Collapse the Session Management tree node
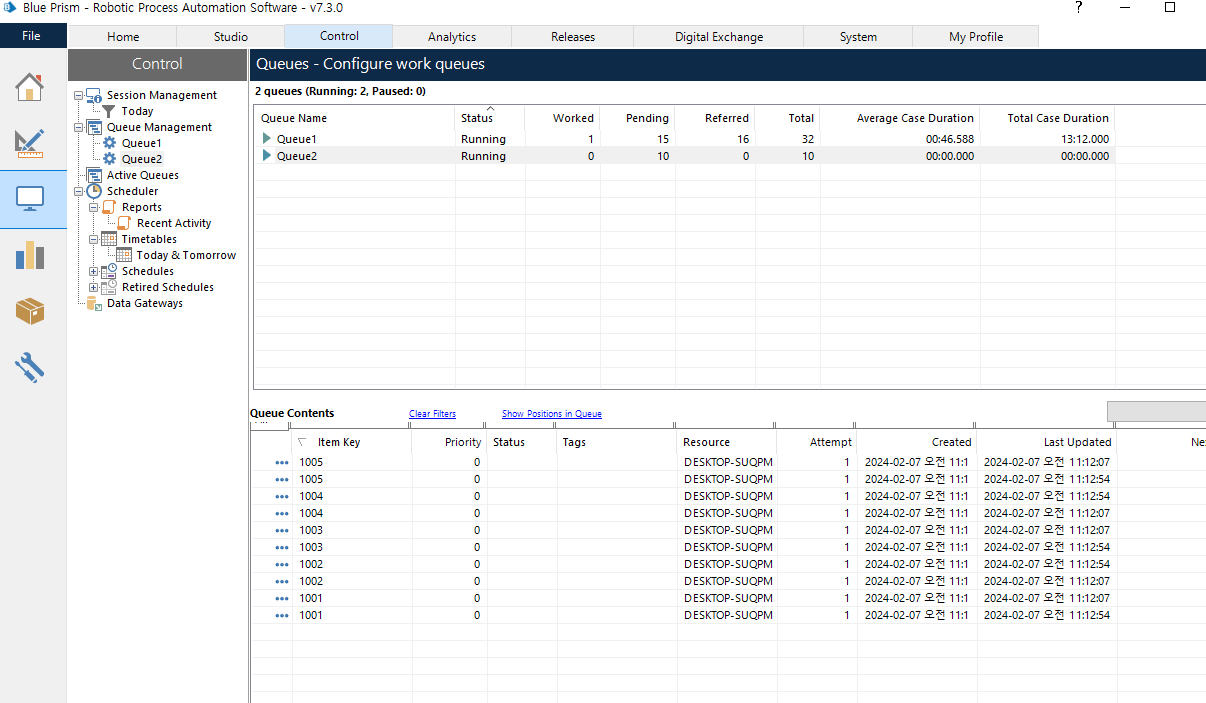The image size is (1206, 703). click(x=79, y=95)
